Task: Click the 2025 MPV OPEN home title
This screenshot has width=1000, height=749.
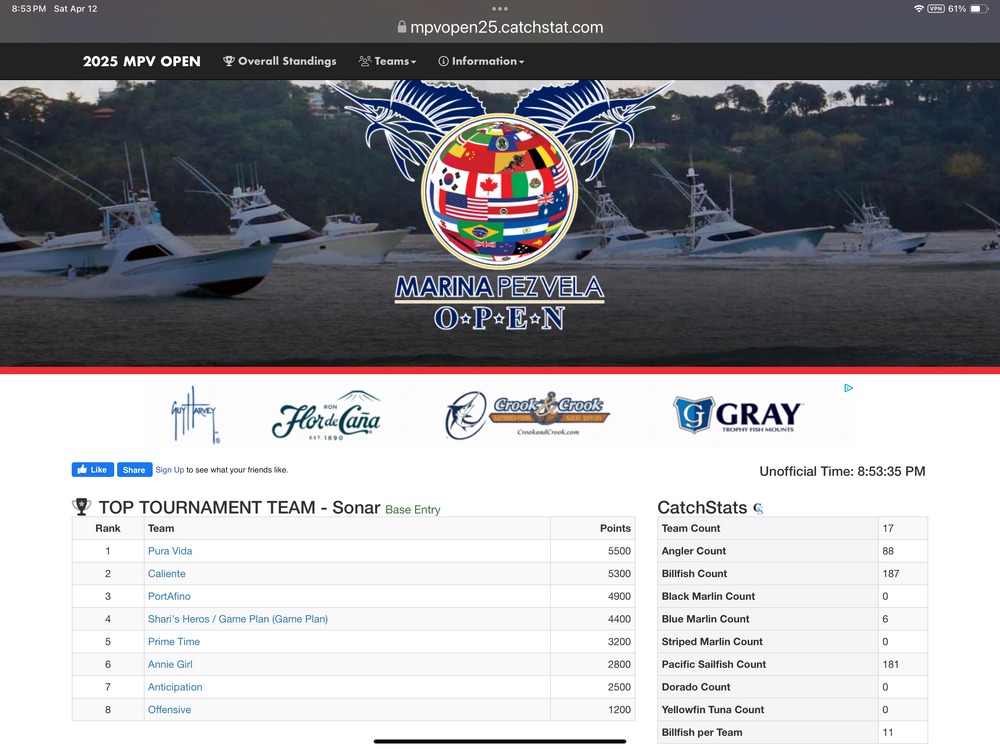Action: 141,61
